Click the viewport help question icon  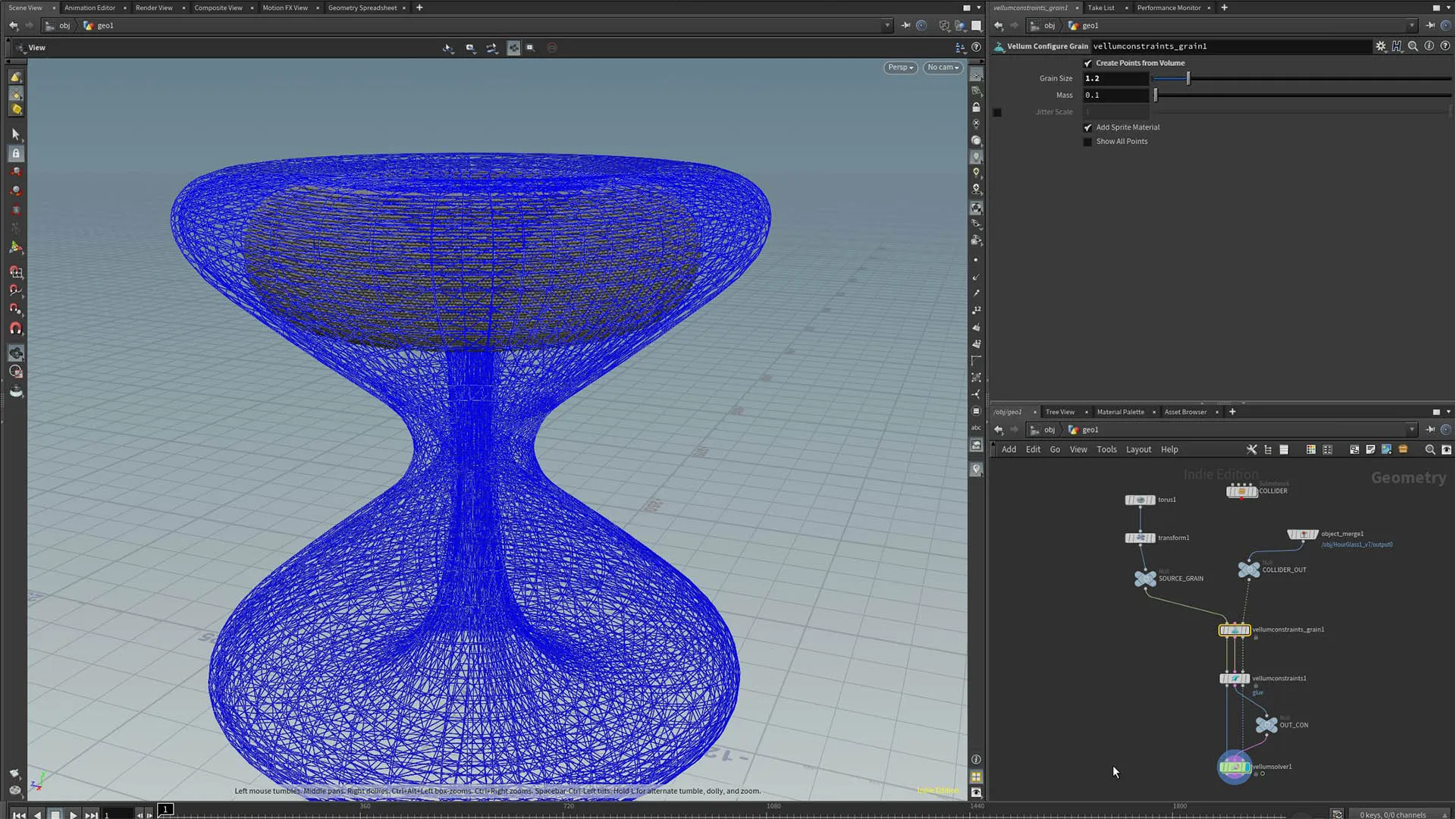tap(976, 47)
